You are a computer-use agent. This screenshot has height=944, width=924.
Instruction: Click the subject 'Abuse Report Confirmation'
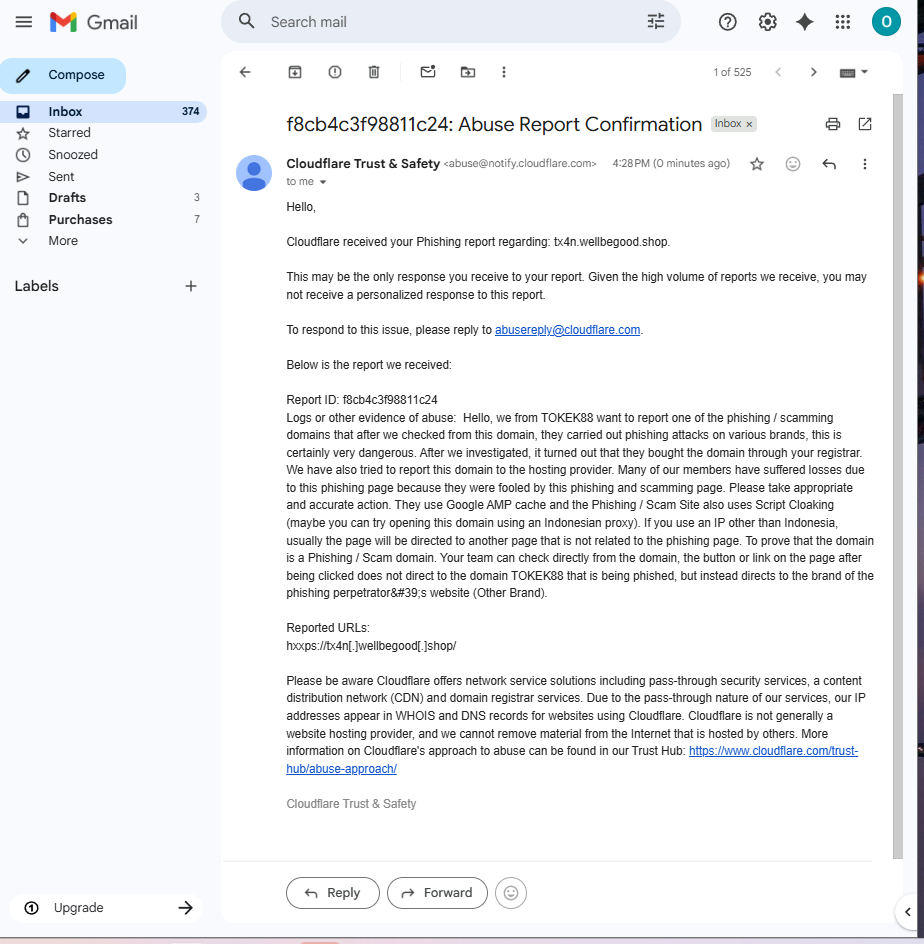pyautogui.click(x=580, y=124)
